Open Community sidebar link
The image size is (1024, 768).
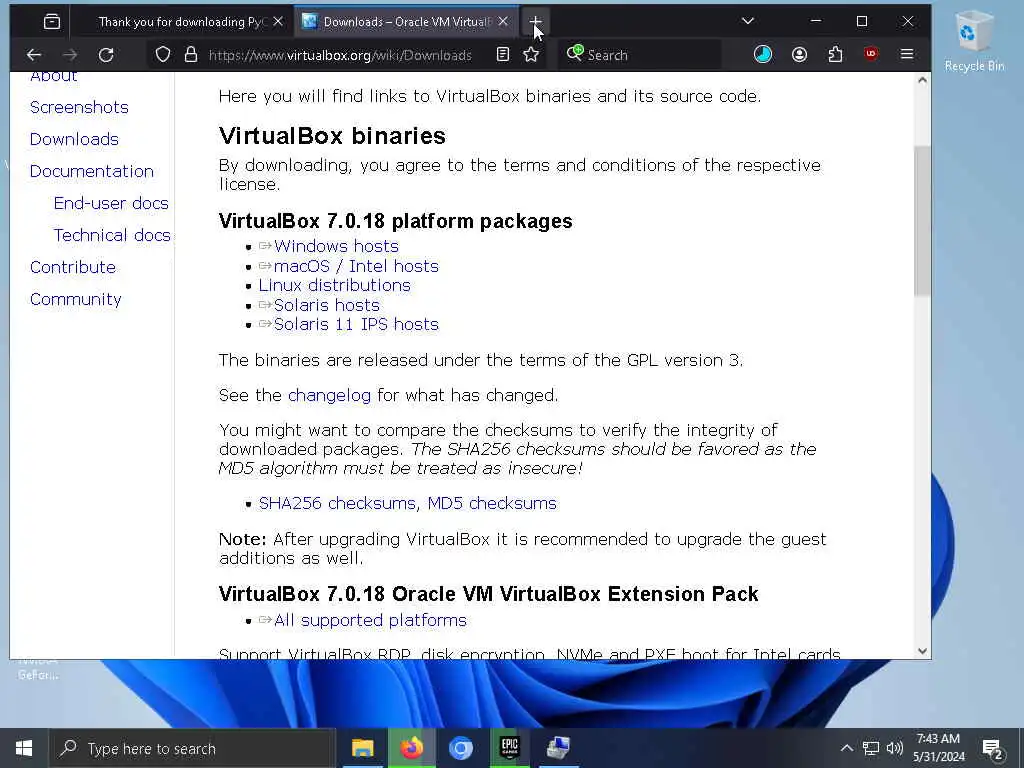coord(76,299)
